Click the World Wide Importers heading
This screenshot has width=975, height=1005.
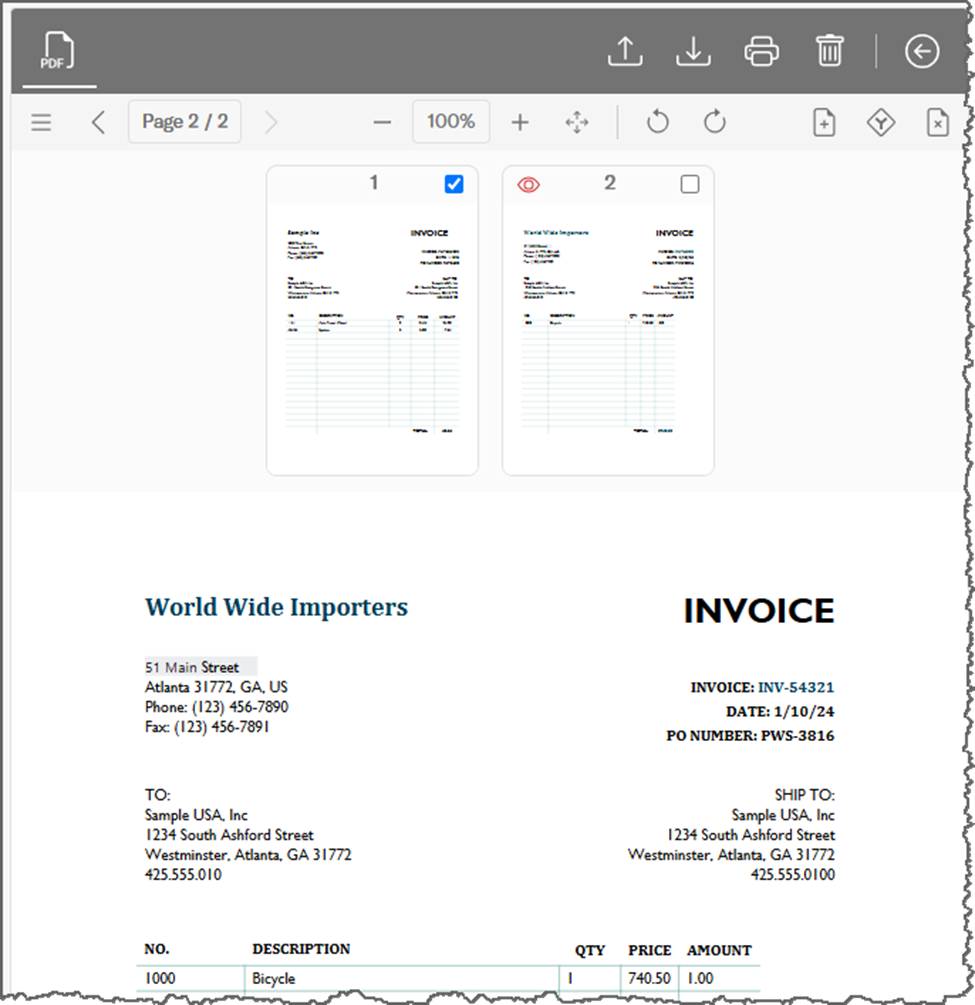(276, 607)
